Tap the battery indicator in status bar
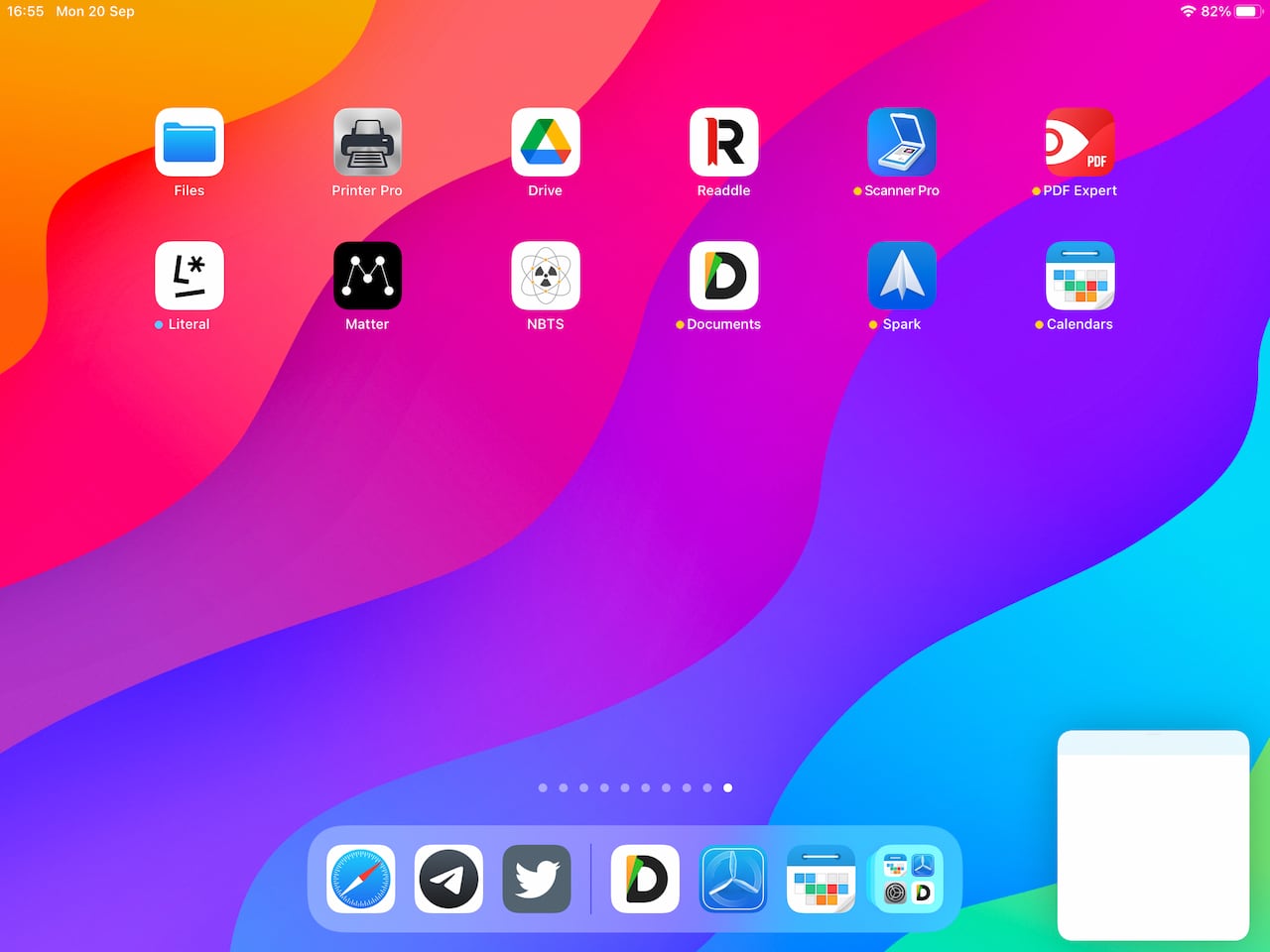This screenshot has height=952, width=1270. click(1247, 11)
